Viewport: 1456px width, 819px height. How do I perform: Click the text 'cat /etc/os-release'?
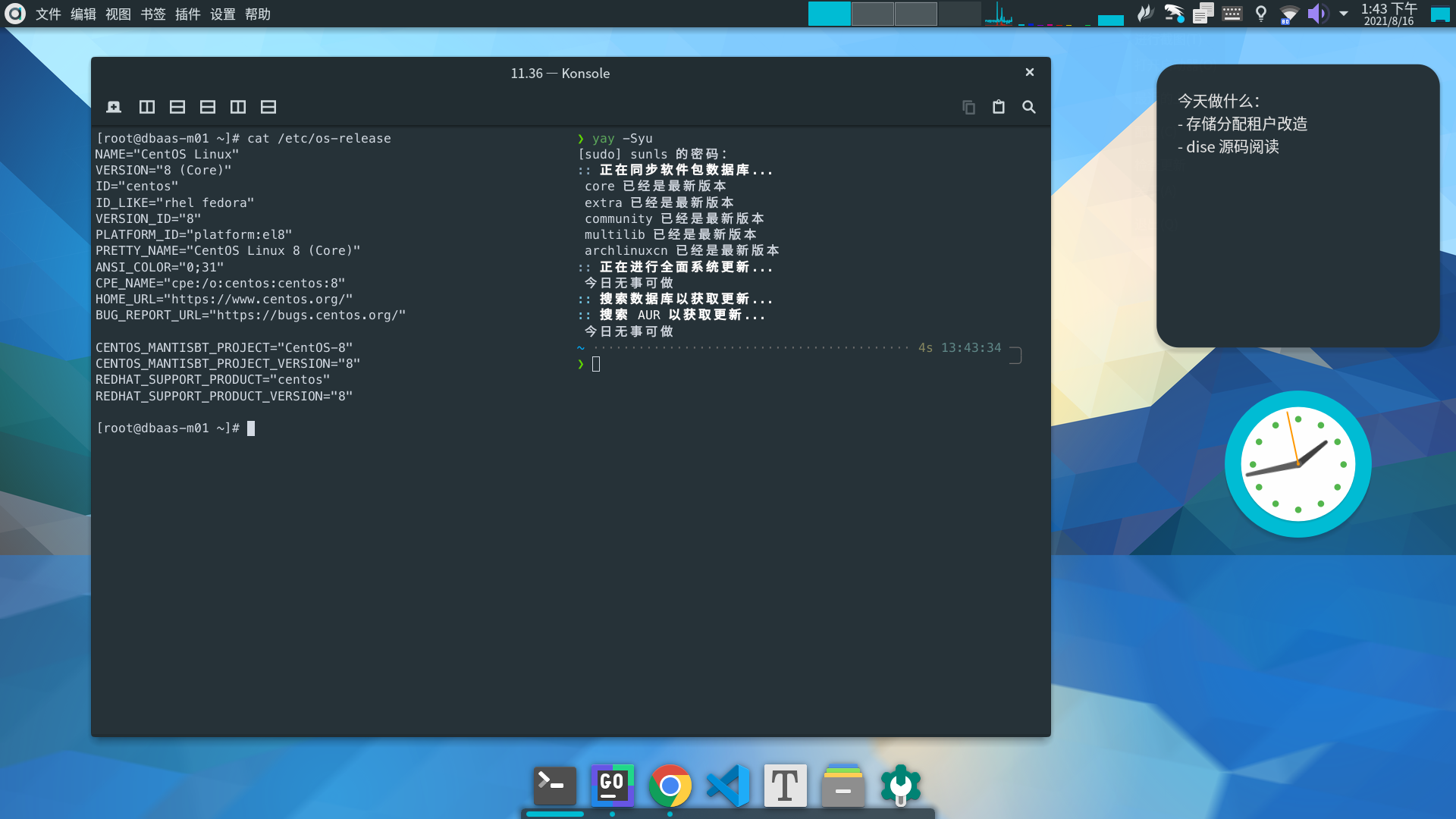[x=319, y=138]
